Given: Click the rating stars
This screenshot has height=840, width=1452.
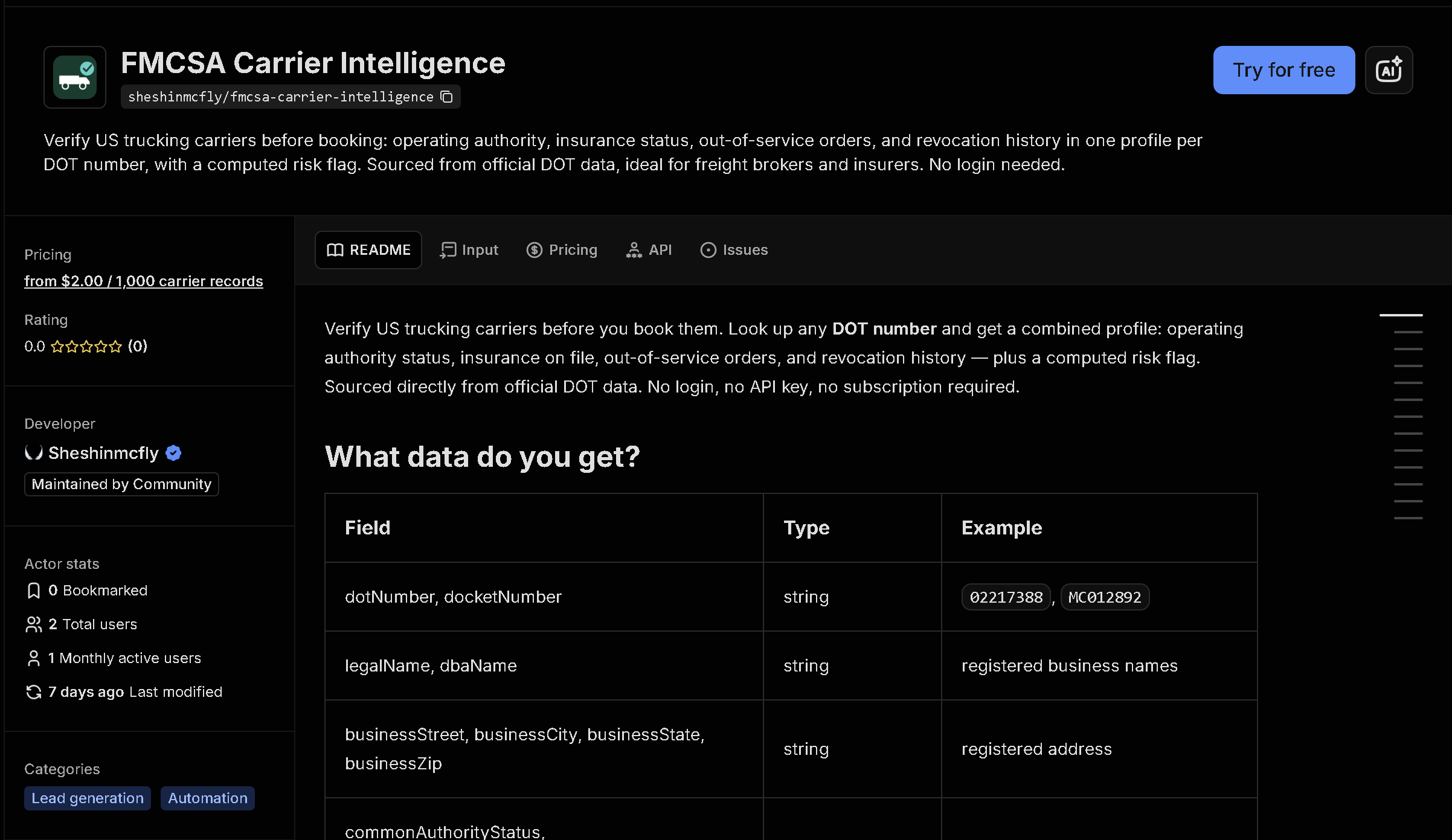Looking at the screenshot, I should coord(86,347).
